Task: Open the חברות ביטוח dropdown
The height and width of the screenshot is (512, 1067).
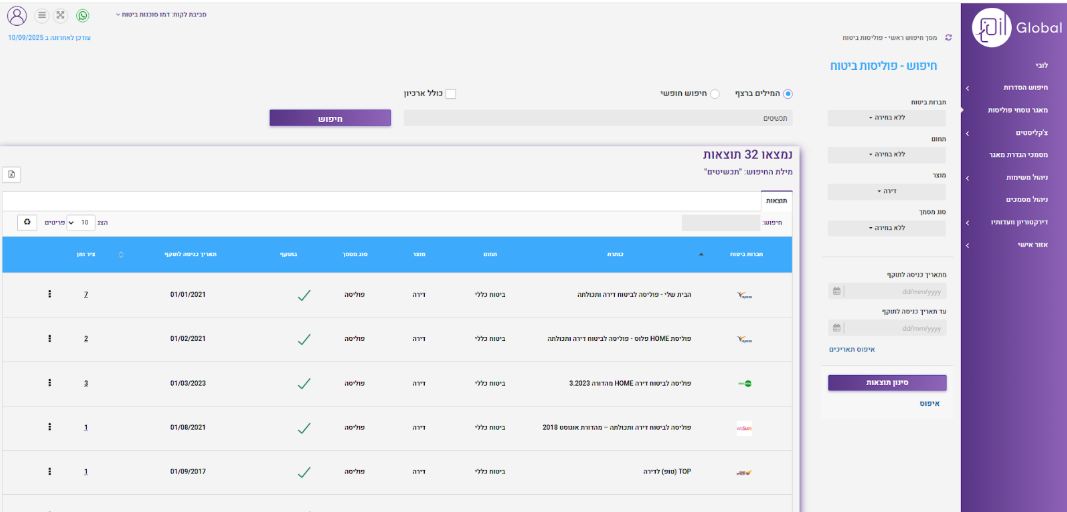Action: 887,118
